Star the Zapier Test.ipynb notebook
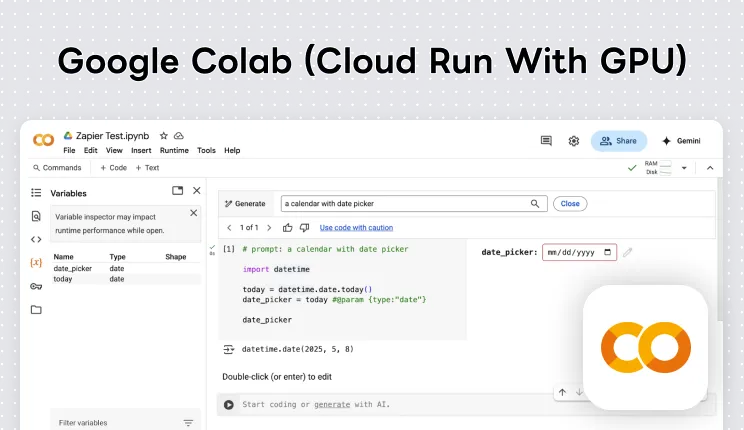744x430 pixels. pyautogui.click(x=164, y=136)
